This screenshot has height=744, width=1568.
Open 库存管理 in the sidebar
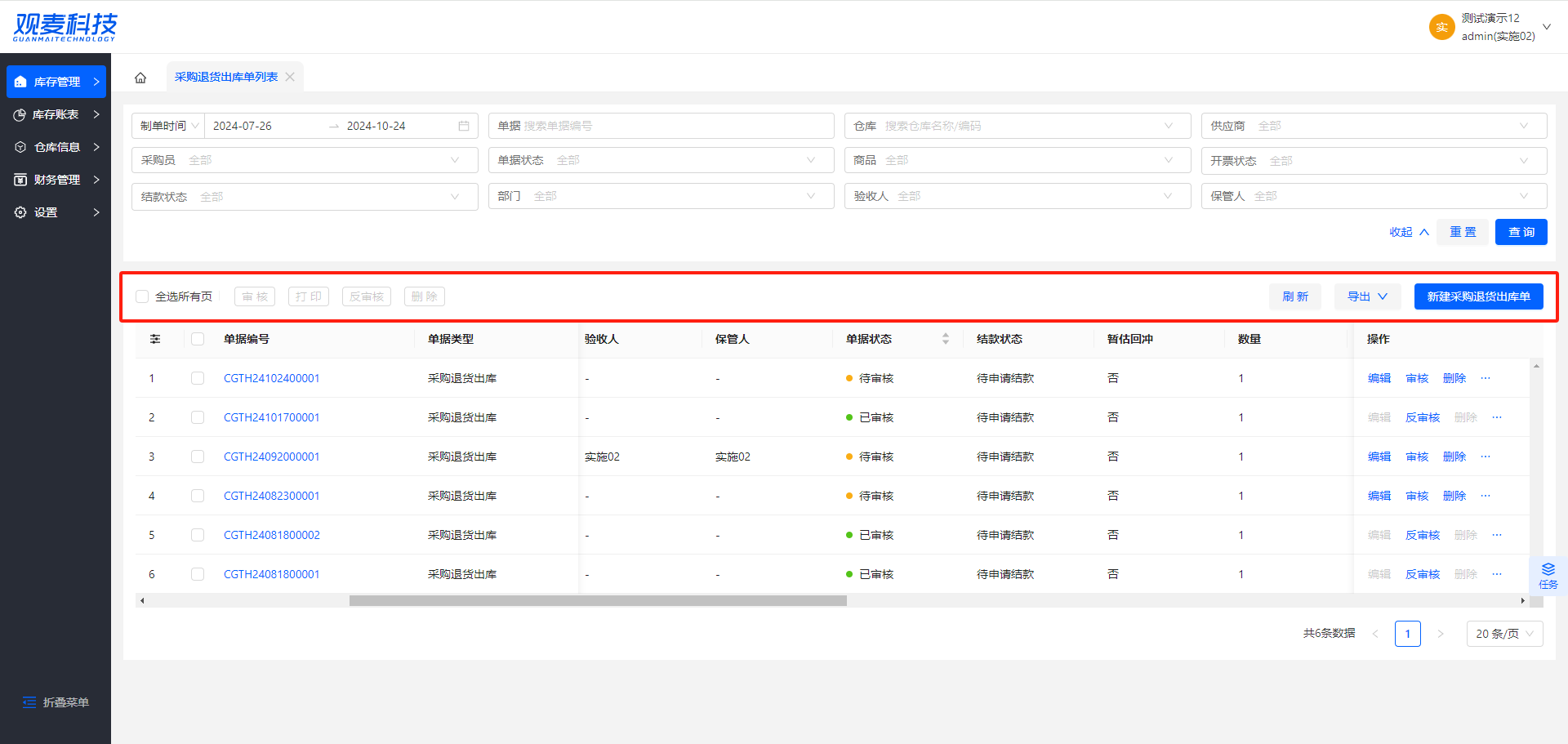(x=56, y=82)
